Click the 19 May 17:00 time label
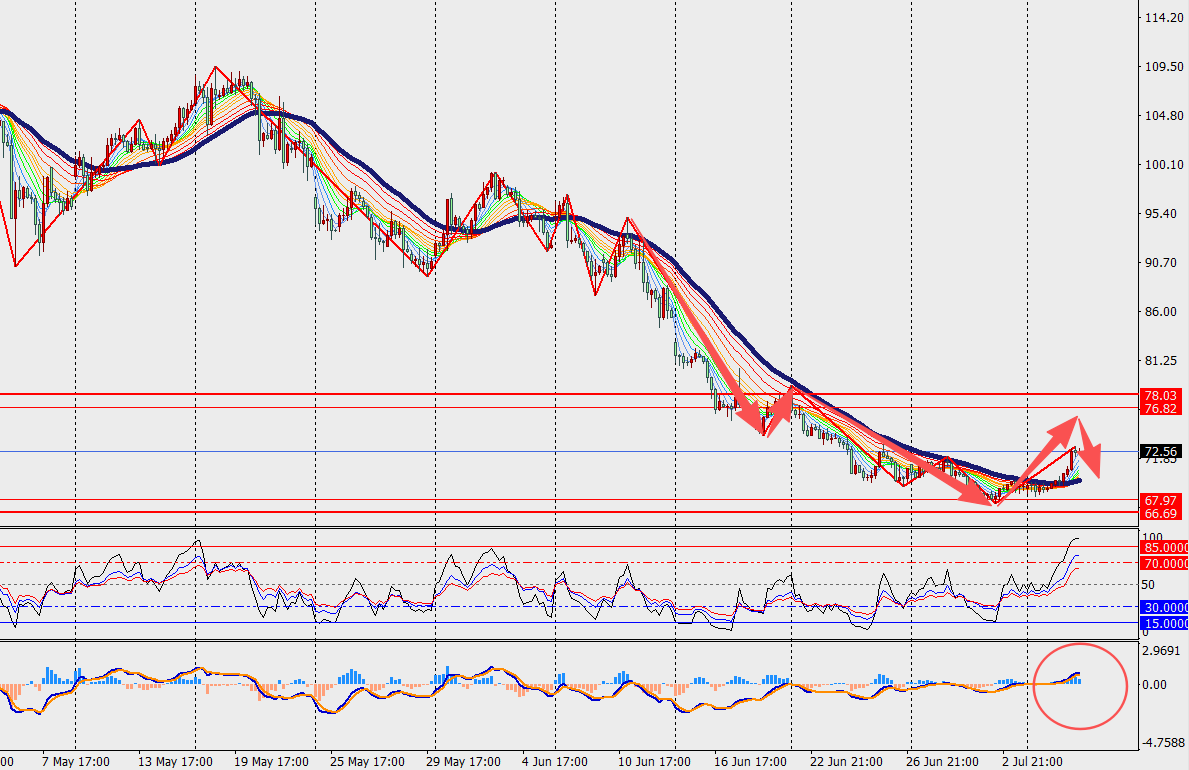1189x770 pixels. tap(271, 761)
